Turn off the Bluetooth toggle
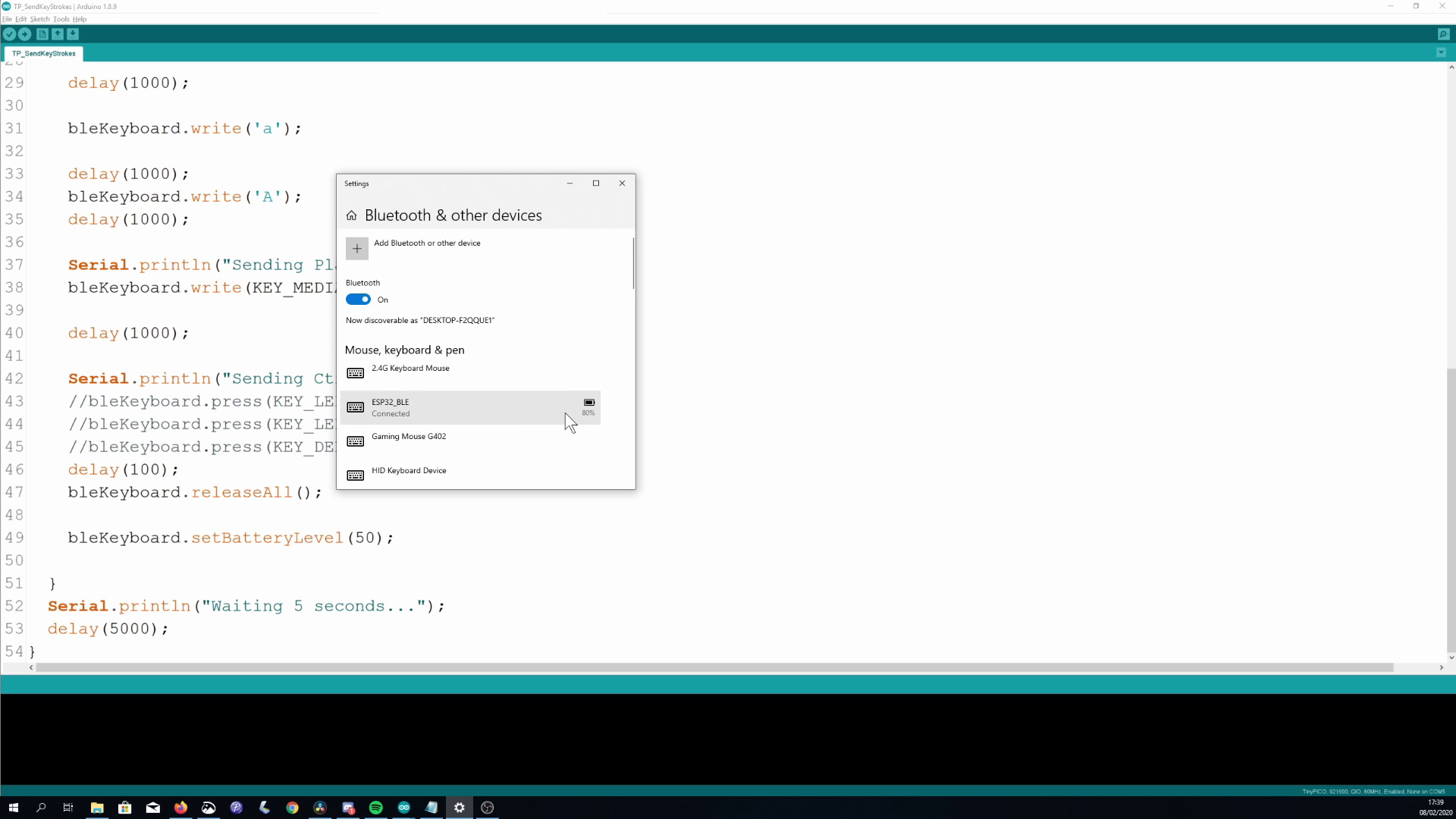 coord(358,300)
